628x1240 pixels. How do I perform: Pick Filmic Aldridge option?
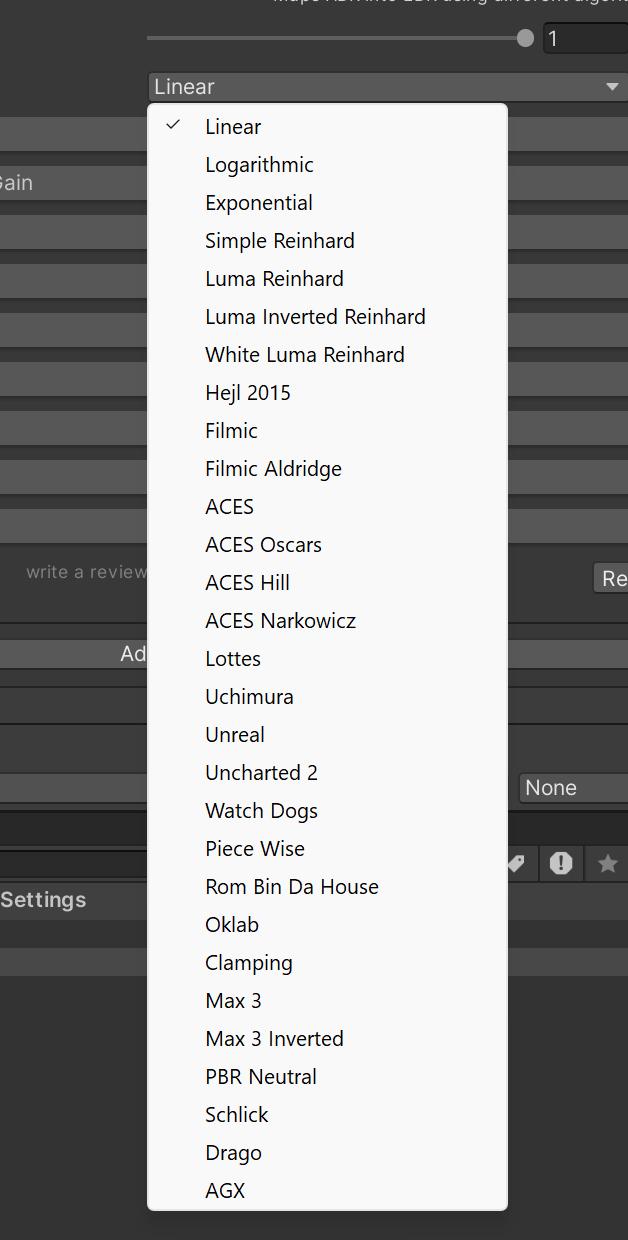click(273, 469)
